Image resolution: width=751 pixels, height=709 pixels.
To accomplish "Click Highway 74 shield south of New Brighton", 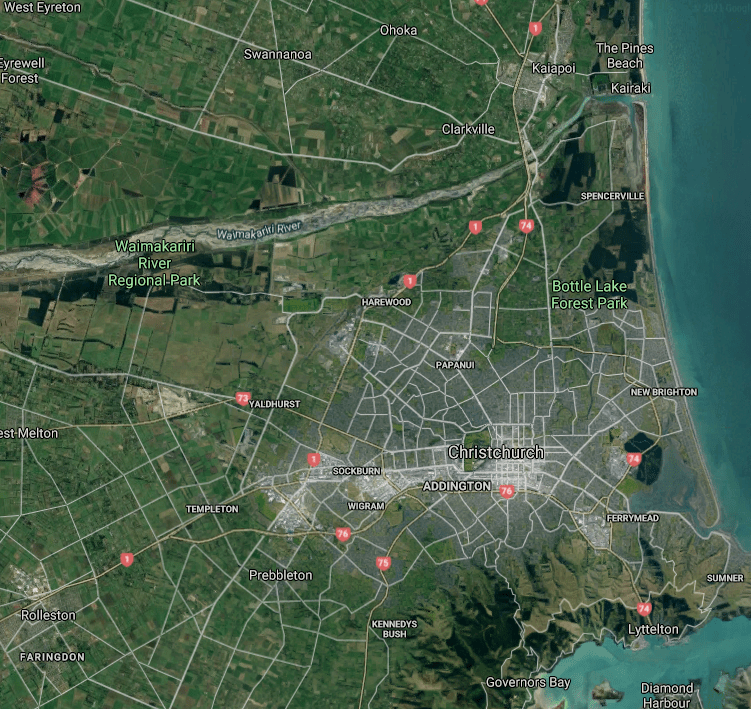I will coord(633,459).
